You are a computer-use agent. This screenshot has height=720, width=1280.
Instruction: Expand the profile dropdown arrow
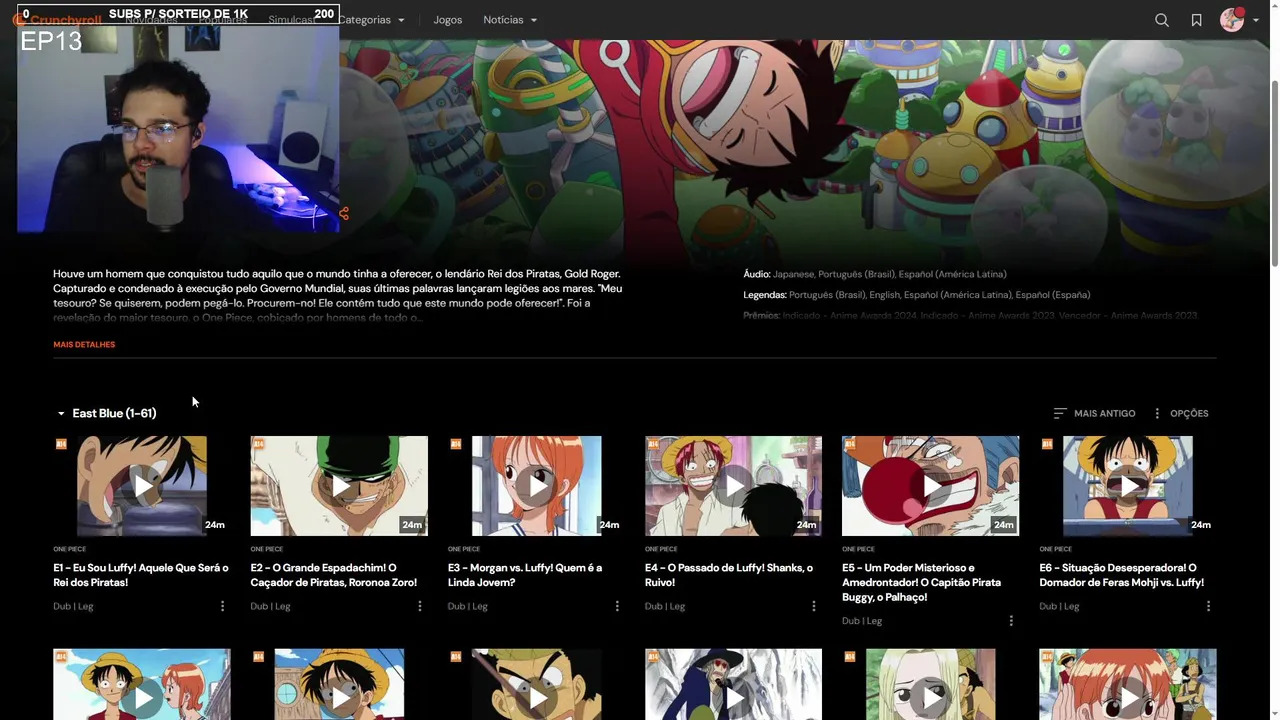1256,20
